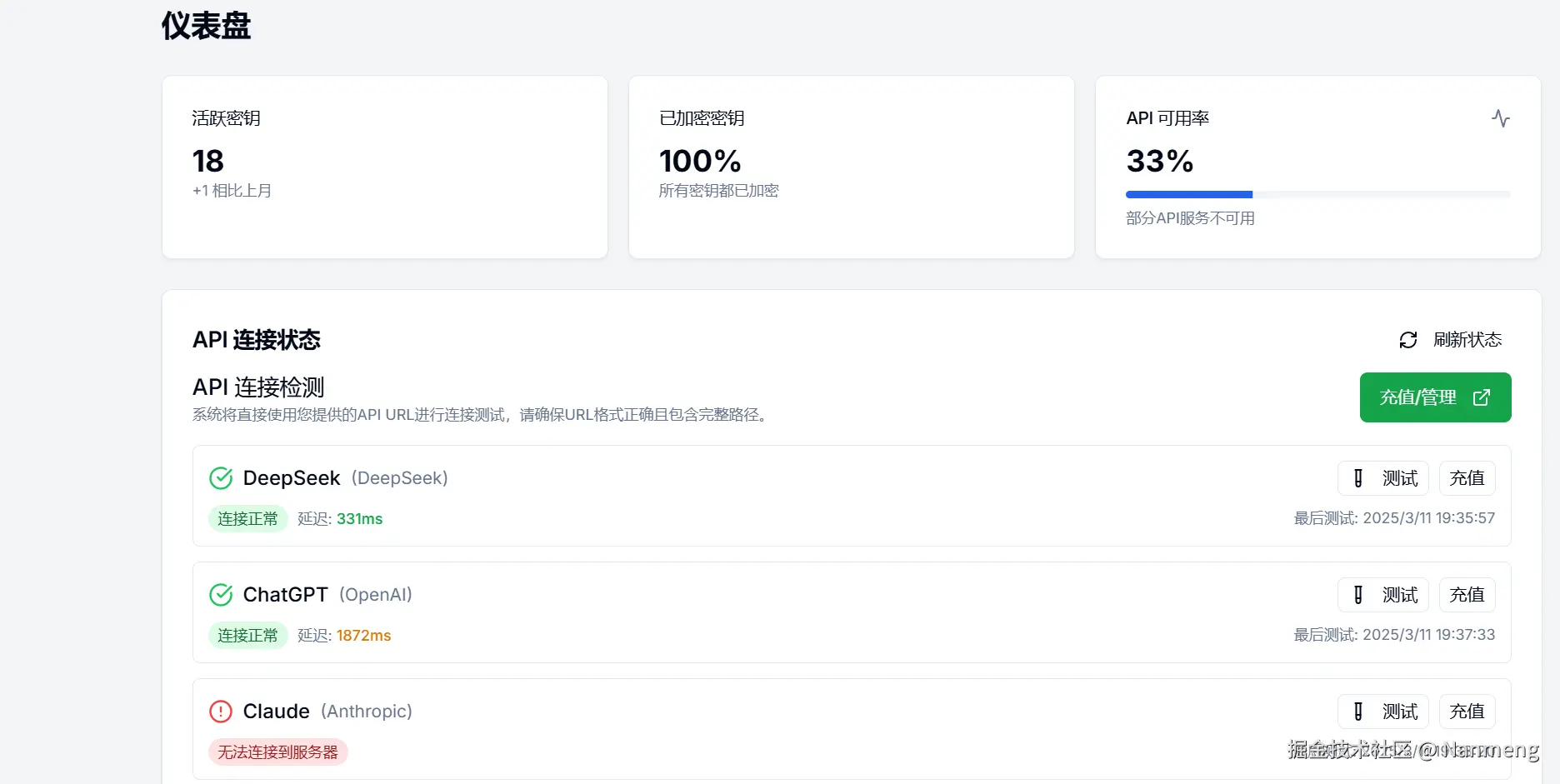1560x784 pixels.
Task: Click the 连接正常 badge under ChatGPT
Action: click(x=247, y=635)
